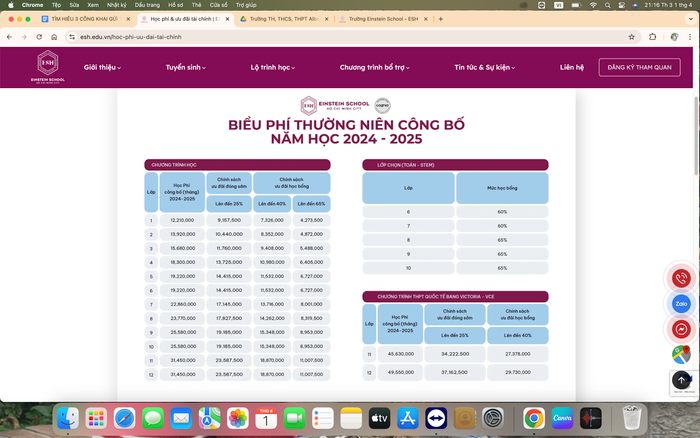Open a new browser tab

pyautogui.click(x=441, y=19)
